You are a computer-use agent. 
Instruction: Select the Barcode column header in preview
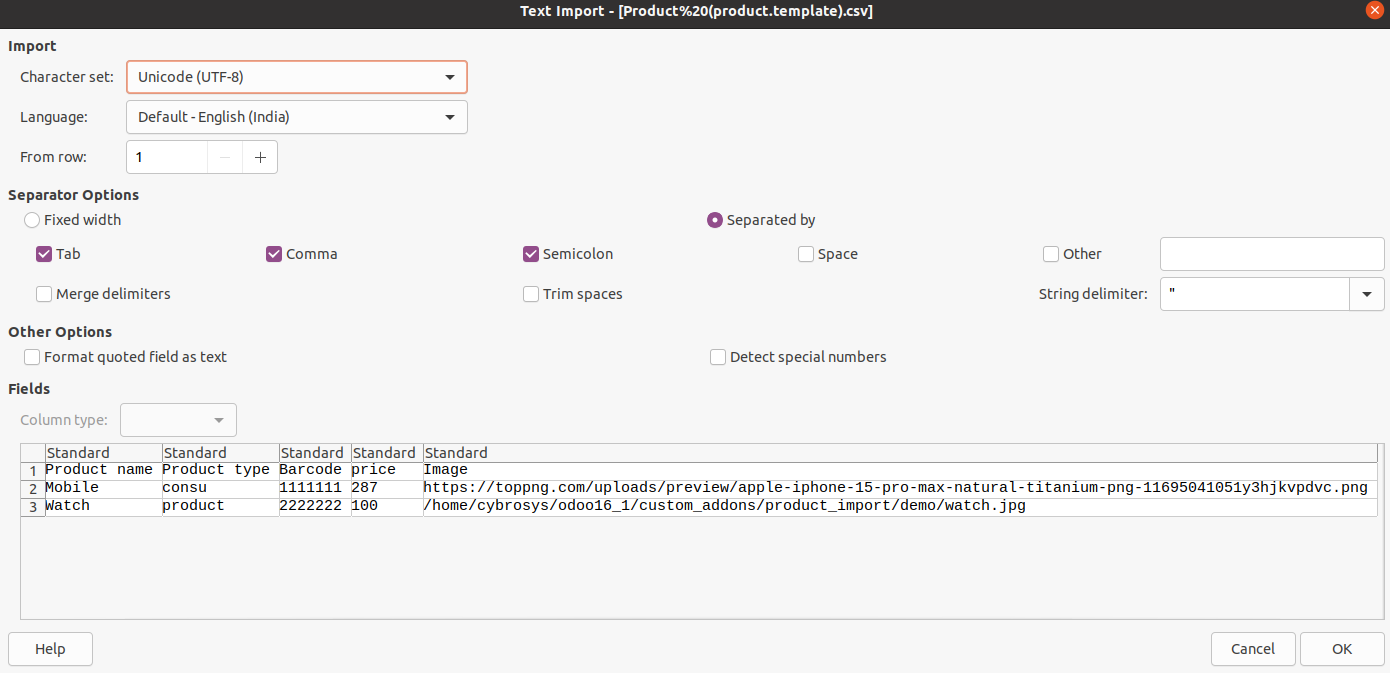point(313,453)
